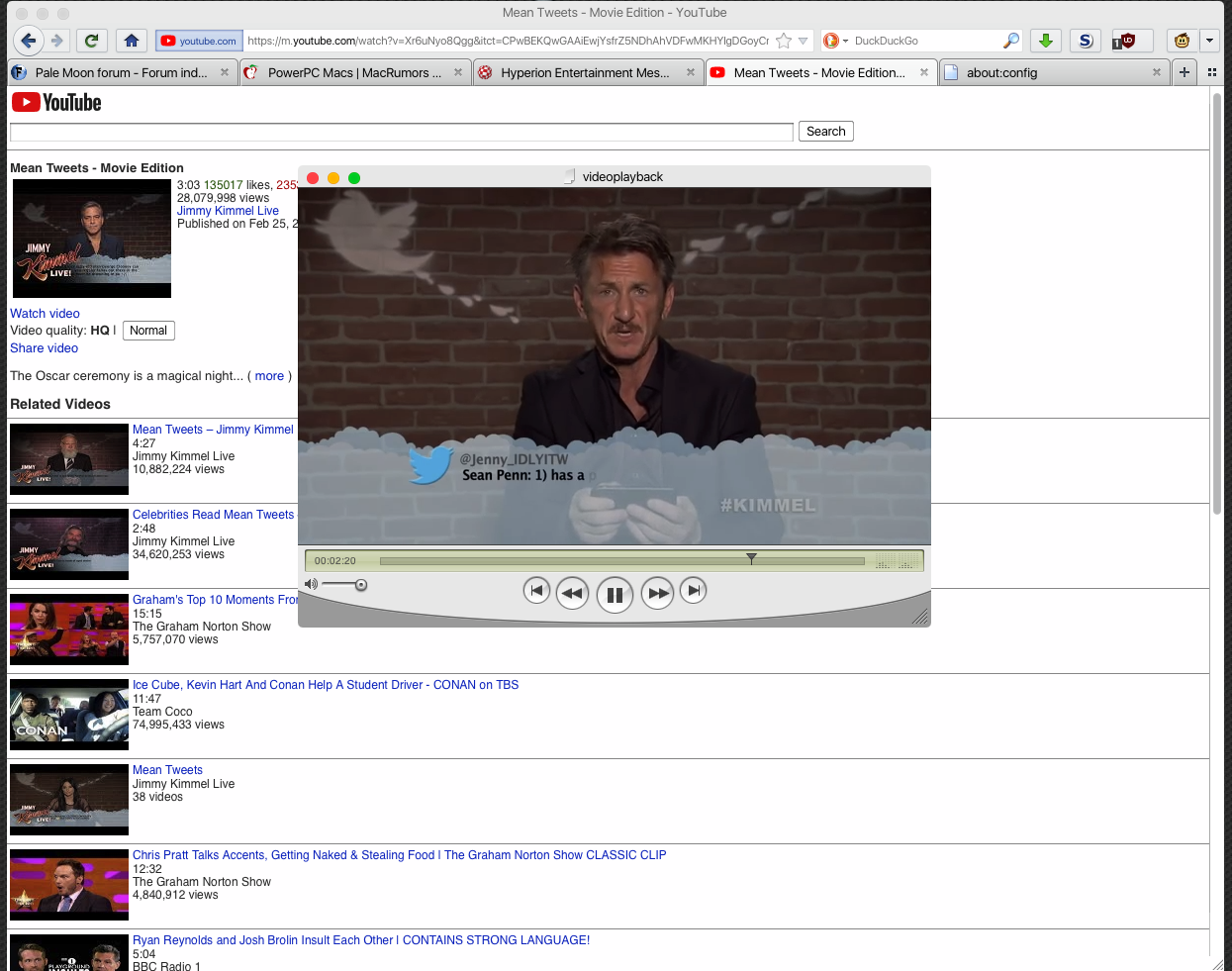This screenshot has width=1232, height=971.
Task: Click the playhead marker on video timeline
Action: (751, 559)
